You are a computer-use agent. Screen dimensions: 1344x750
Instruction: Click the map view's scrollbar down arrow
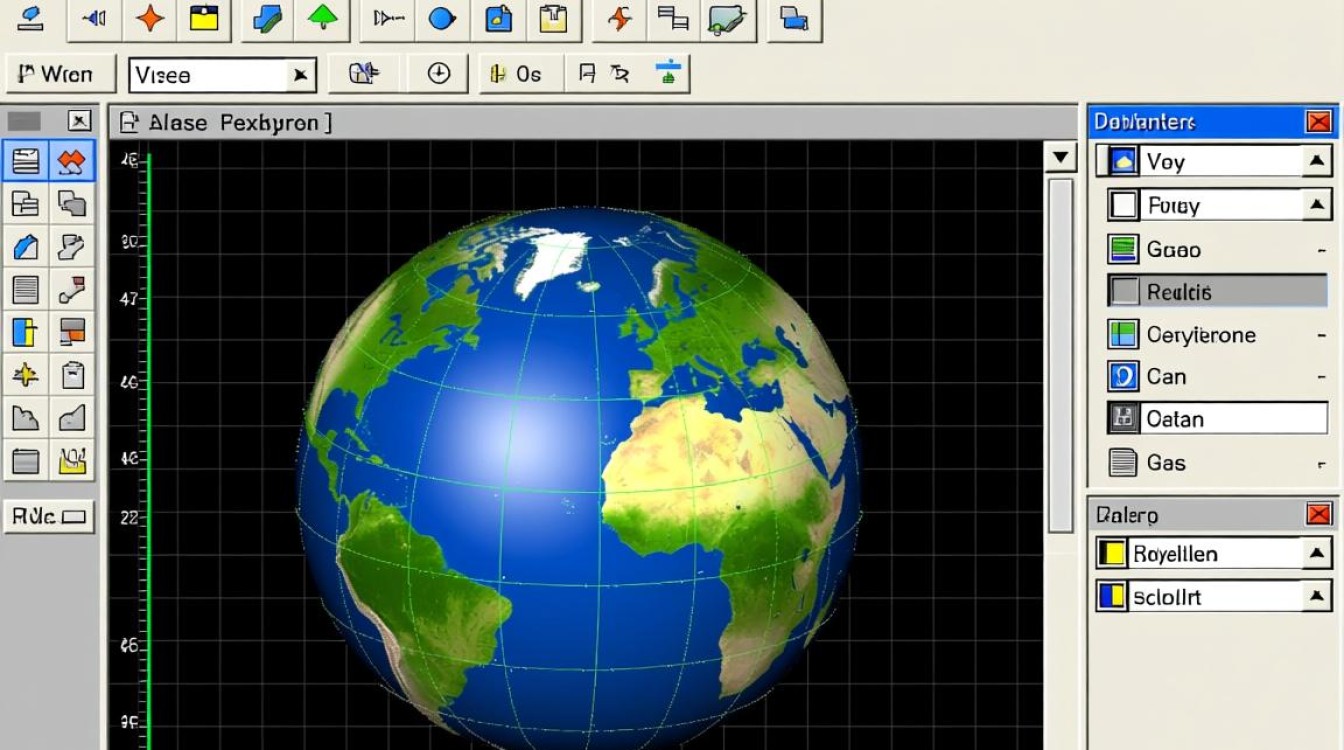coord(1059,157)
